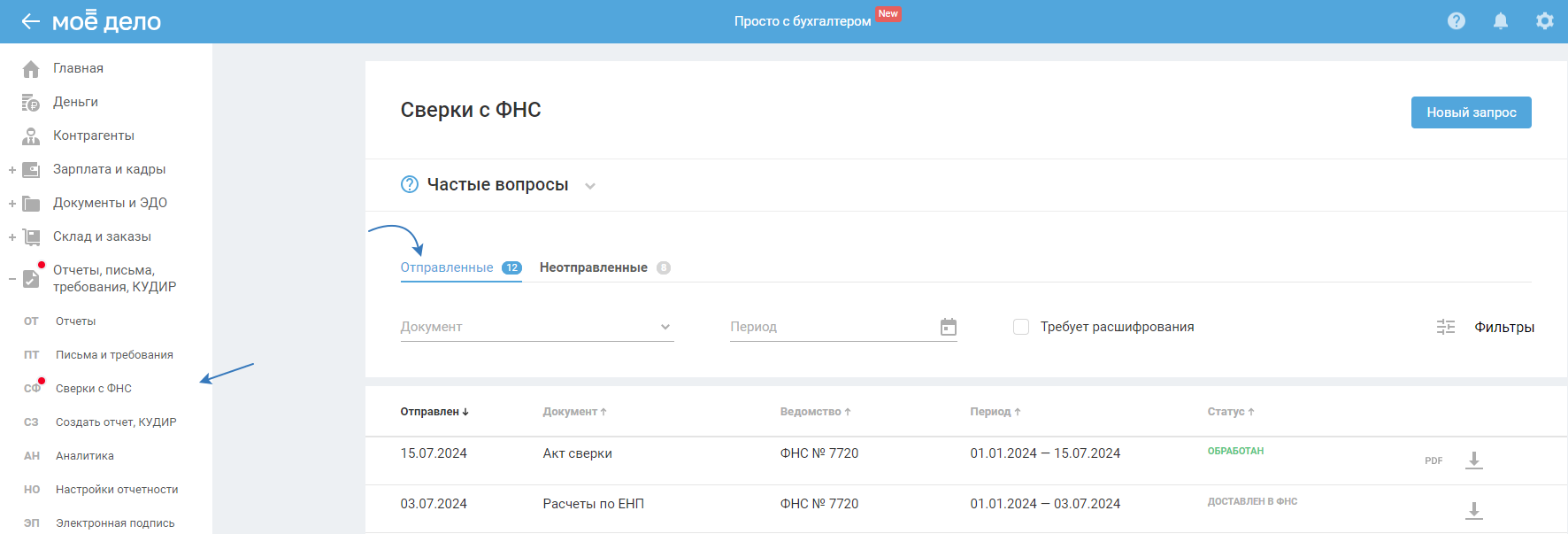The image size is (1568, 534).
Task: Open Электронная подпись menu item
Action: pos(115,523)
